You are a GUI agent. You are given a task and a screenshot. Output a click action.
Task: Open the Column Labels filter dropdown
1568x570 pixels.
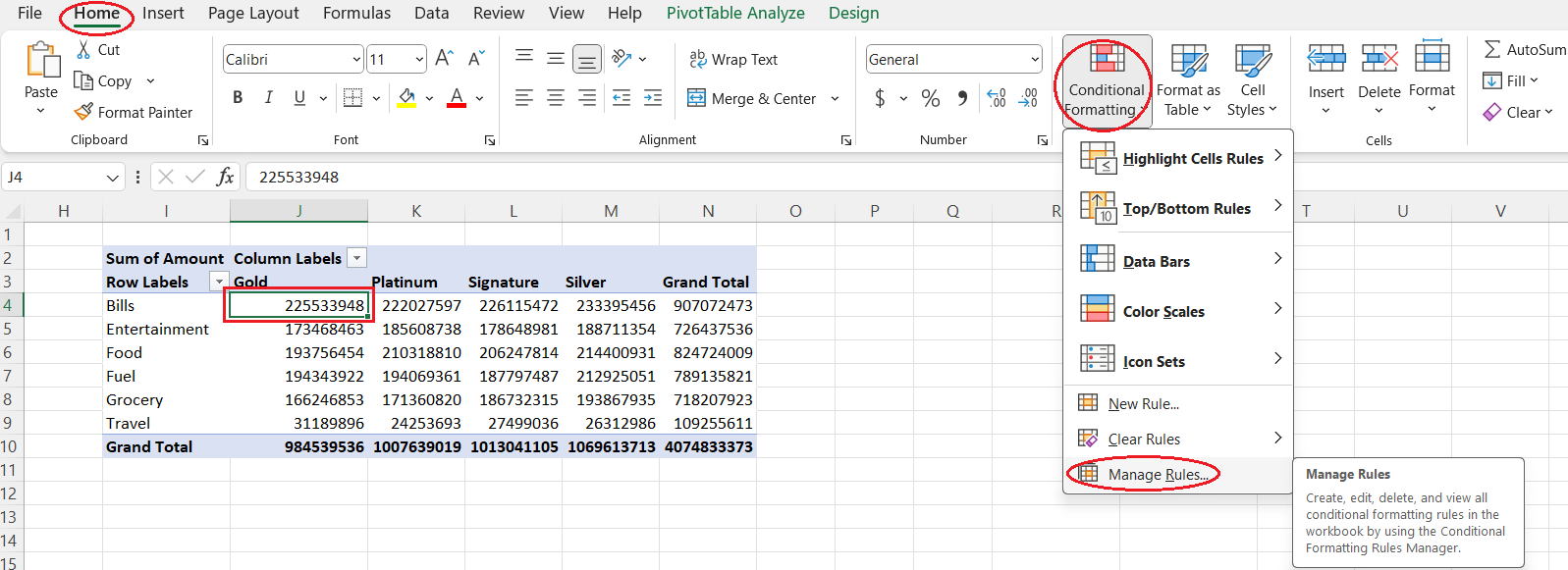pyautogui.click(x=357, y=258)
